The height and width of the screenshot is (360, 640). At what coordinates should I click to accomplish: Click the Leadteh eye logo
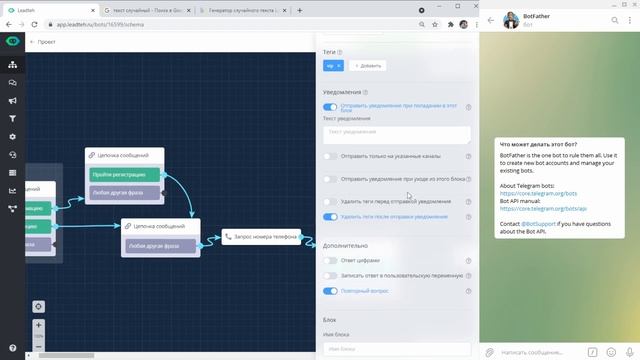pos(13,41)
